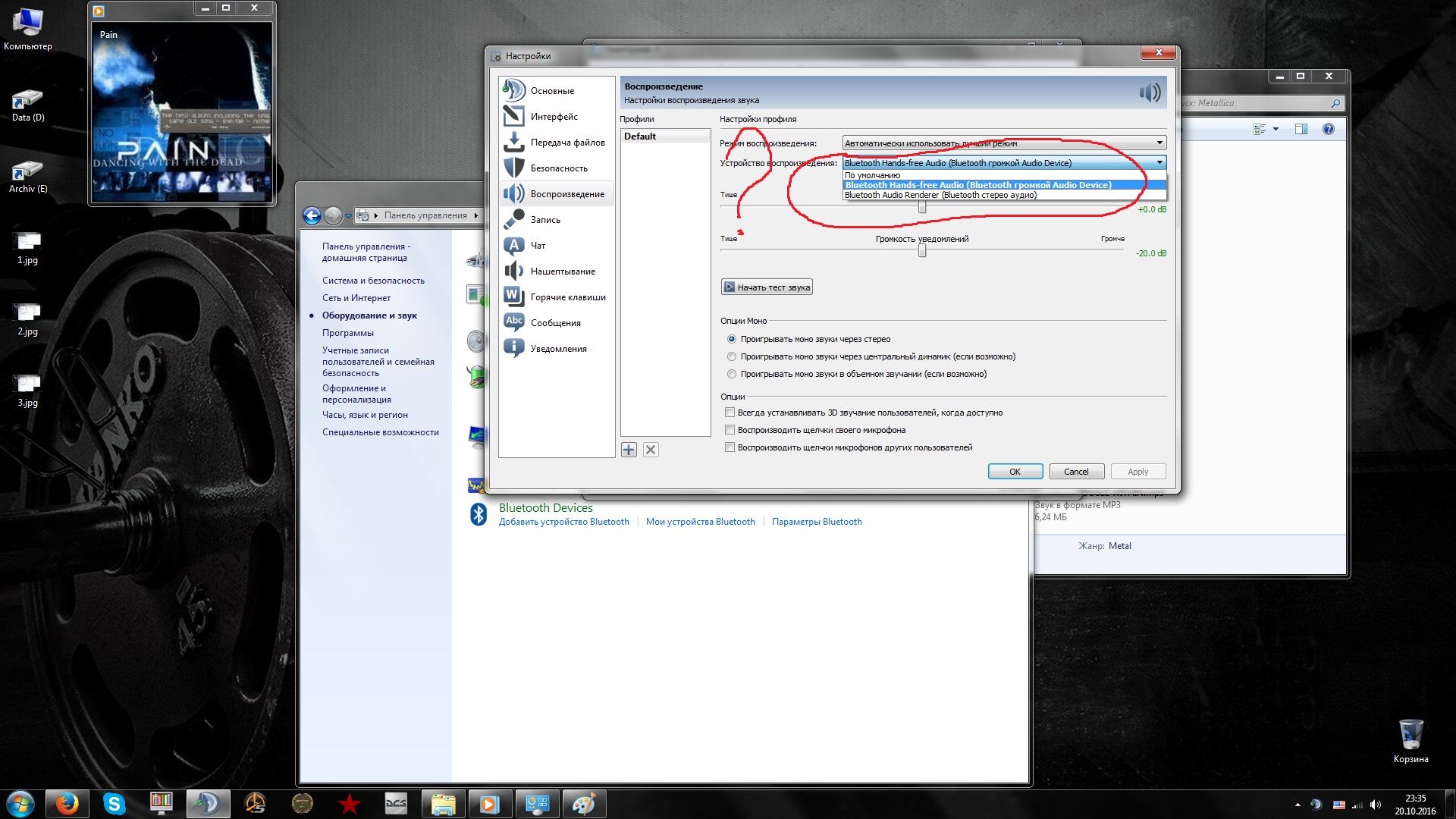Image resolution: width=1456 pixels, height=819 pixels.
Task: Select Проигрывать моно звуки через стерео
Action: (x=808, y=339)
